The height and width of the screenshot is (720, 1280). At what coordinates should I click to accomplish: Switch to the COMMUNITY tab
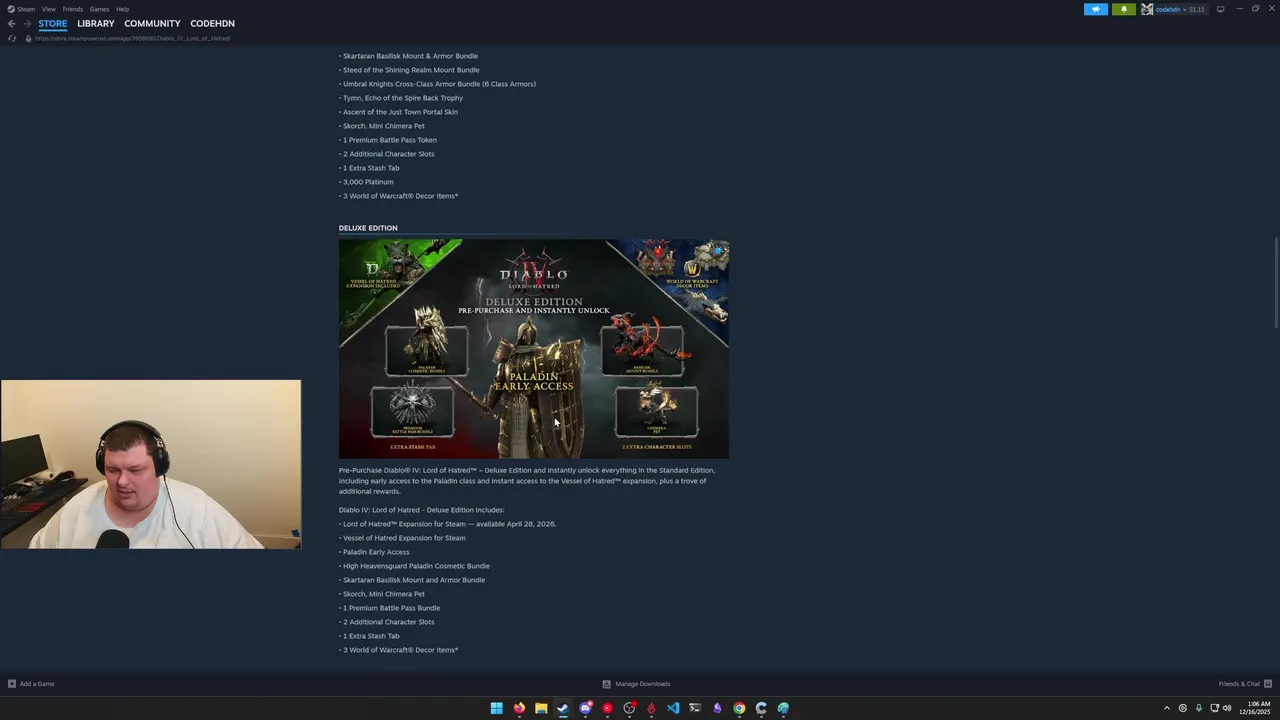point(152,23)
